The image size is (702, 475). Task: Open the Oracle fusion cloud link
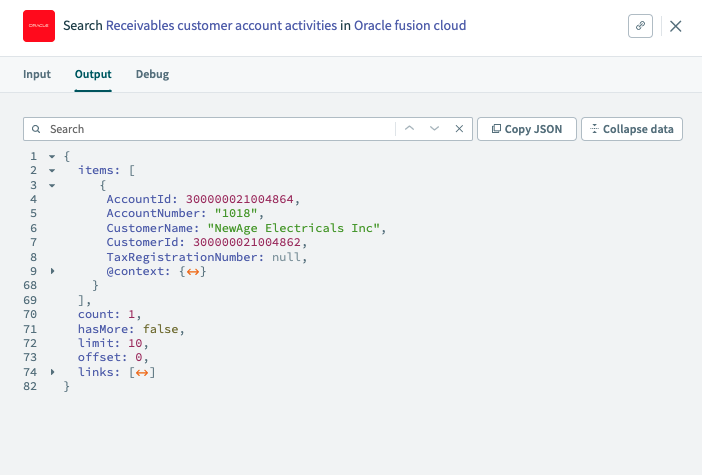tap(410, 25)
